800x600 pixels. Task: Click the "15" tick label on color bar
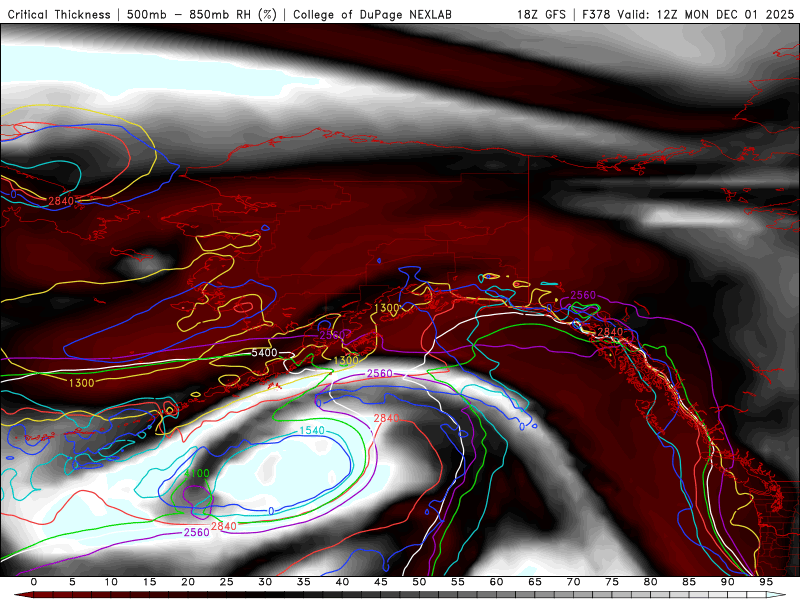(149, 582)
